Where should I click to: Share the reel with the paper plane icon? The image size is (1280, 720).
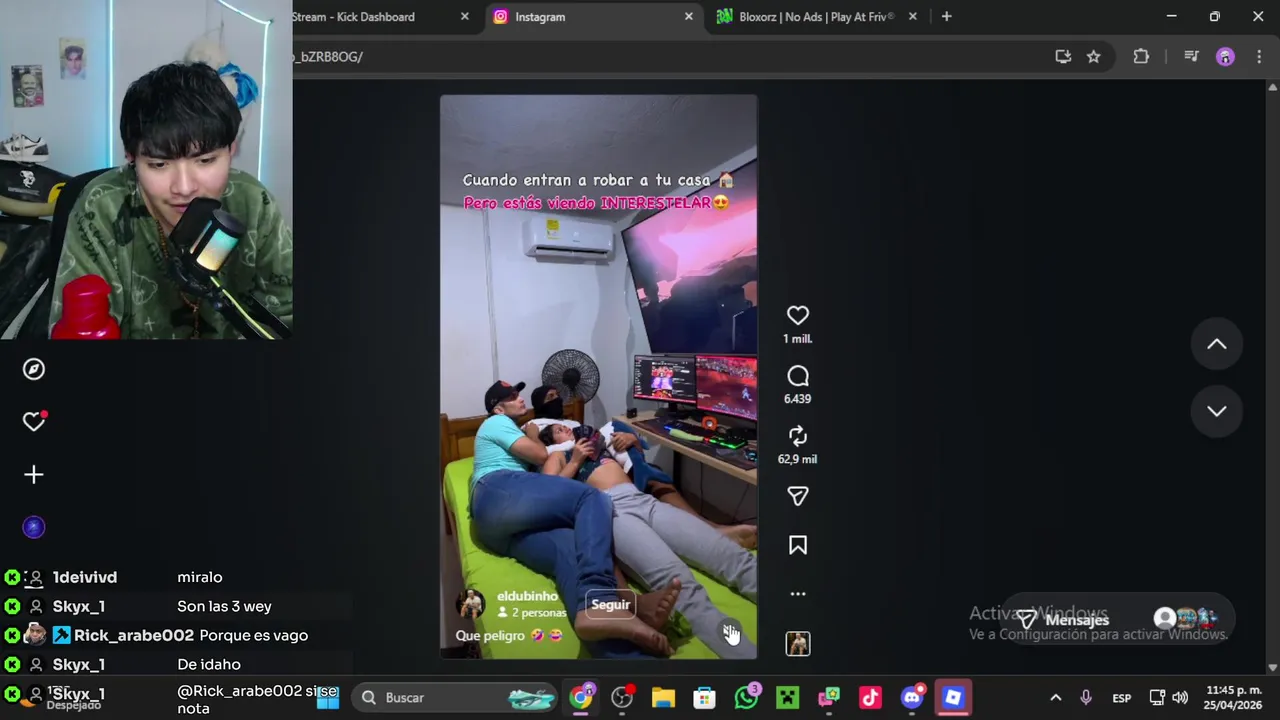click(797, 496)
